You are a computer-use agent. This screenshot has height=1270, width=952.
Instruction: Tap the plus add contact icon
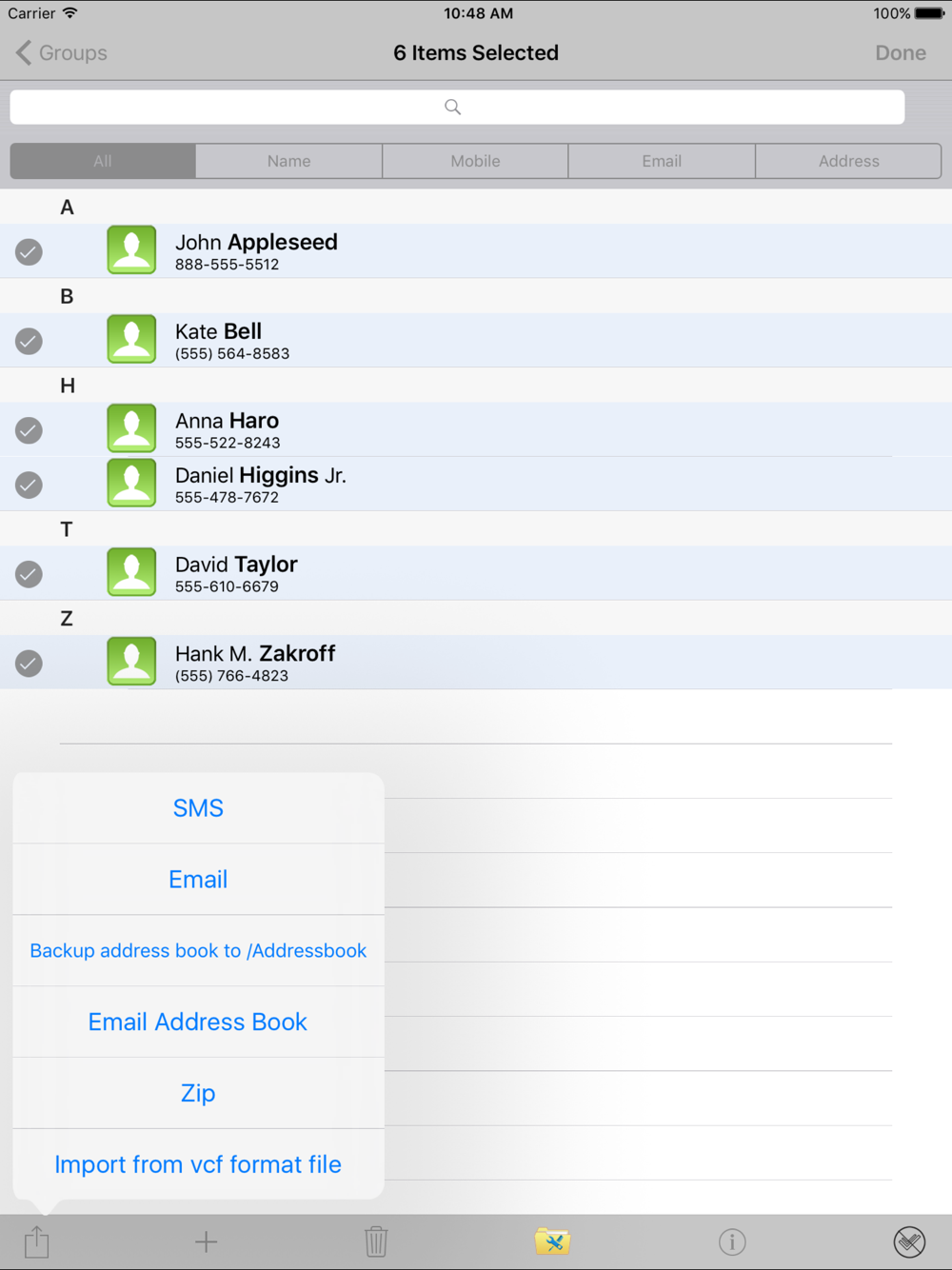(206, 1241)
